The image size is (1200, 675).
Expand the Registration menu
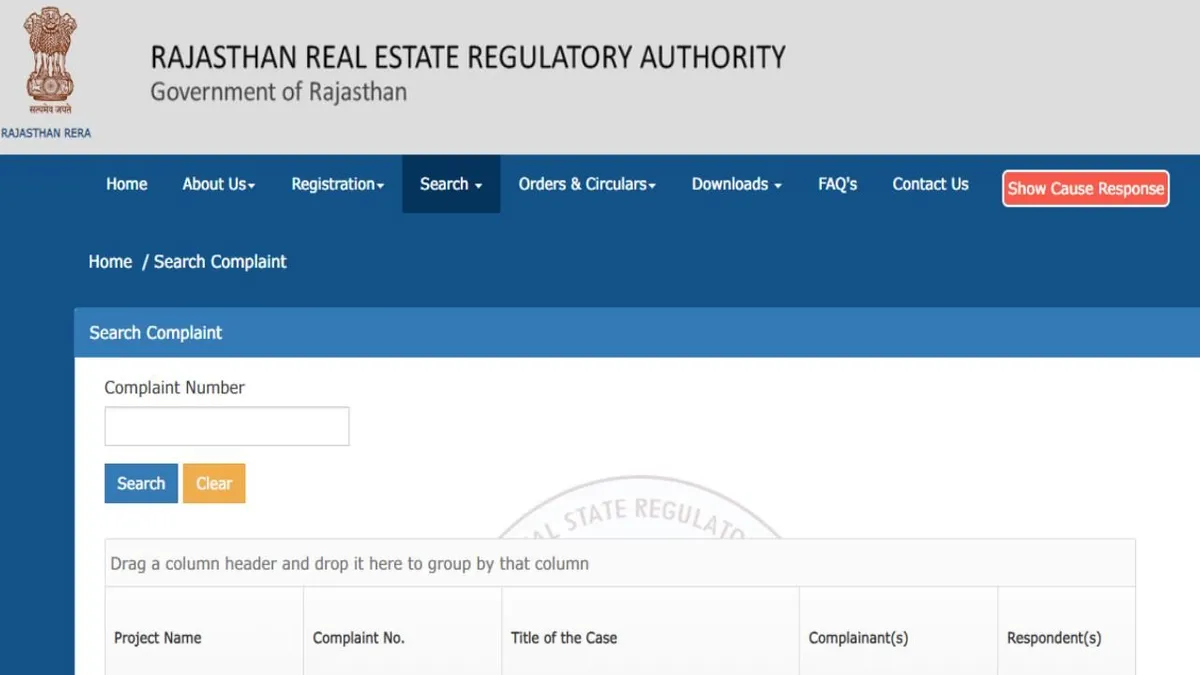pyautogui.click(x=337, y=184)
